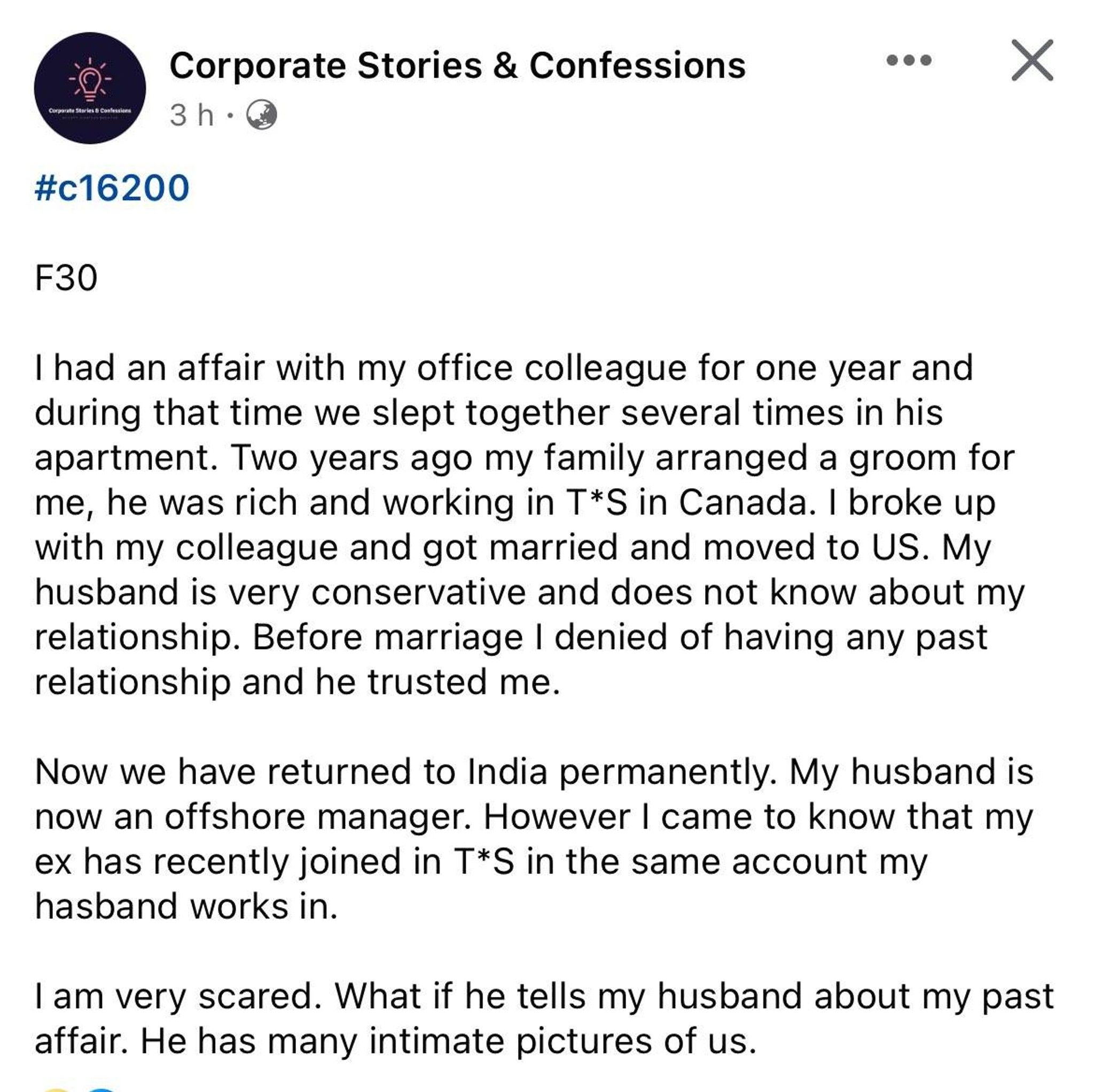1094x1092 pixels.
Task: Click the small caption text under avatar logo
Action: tap(90, 111)
